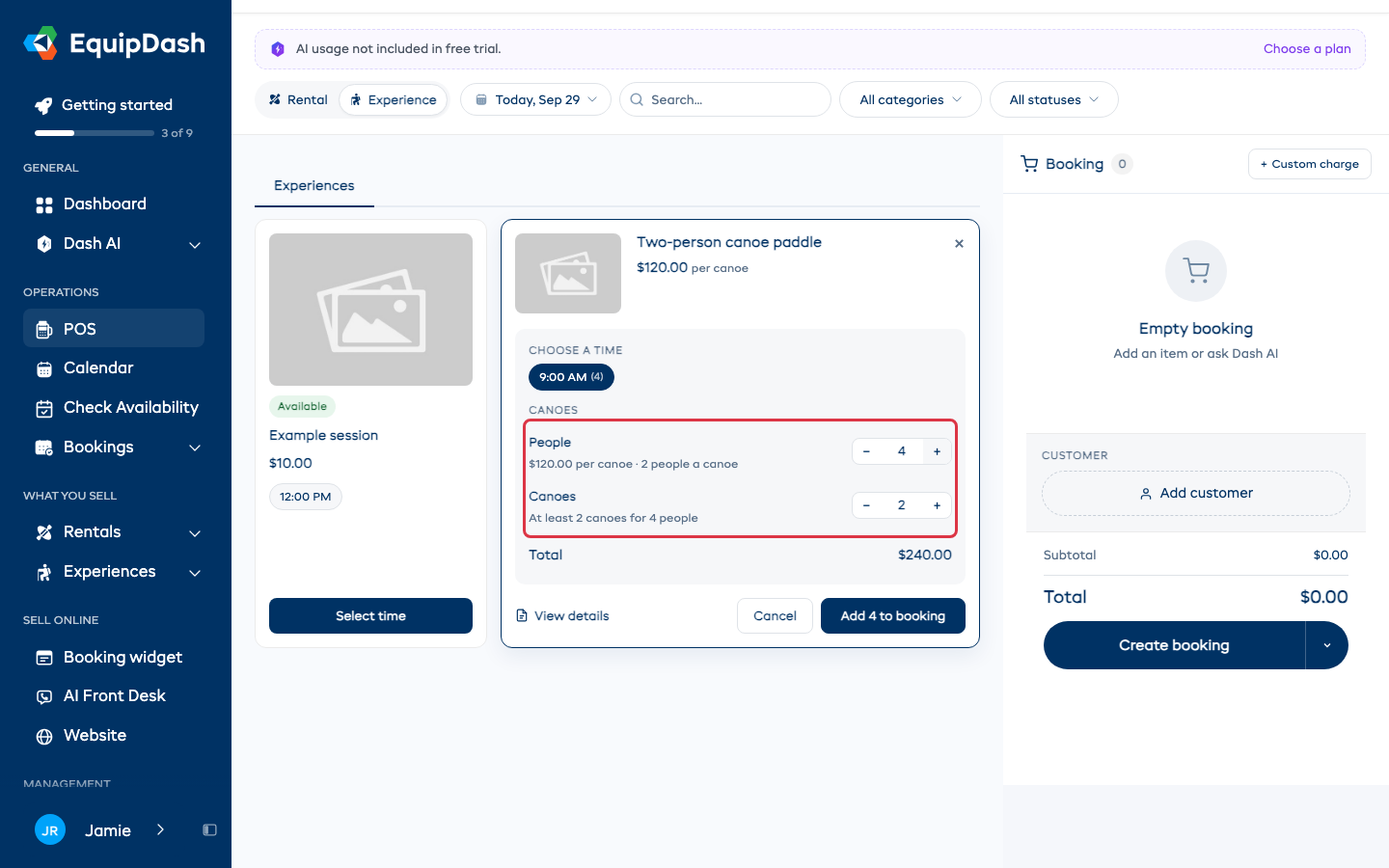
Task: Click the Custom charge button
Action: coord(1309,164)
